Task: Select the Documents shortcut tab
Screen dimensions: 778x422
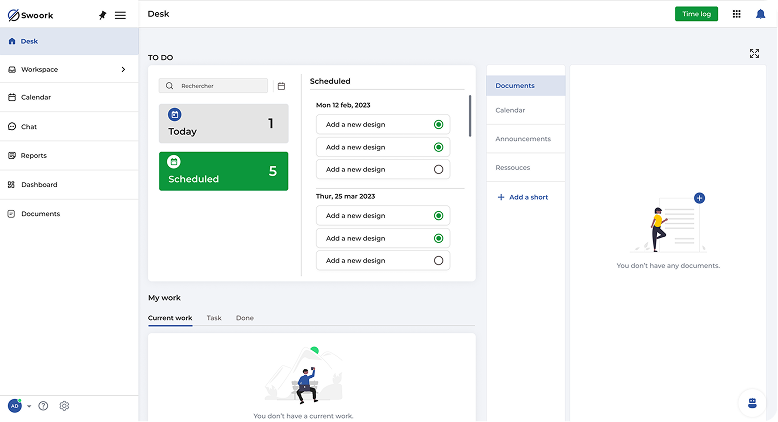Action: pyautogui.click(x=525, y=85)
